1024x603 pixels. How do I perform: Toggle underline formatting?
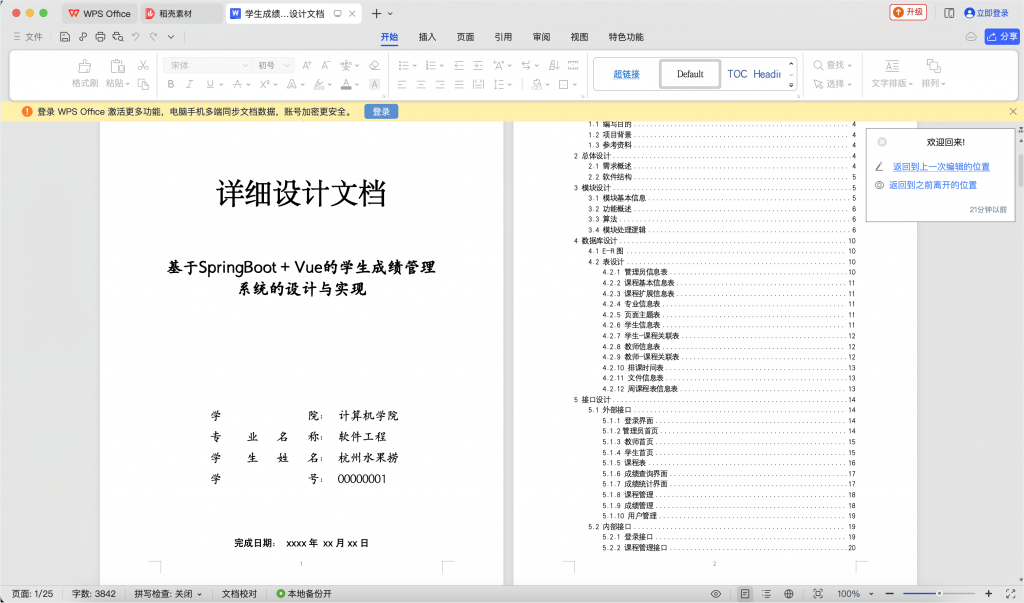click(x=210, y=84)
